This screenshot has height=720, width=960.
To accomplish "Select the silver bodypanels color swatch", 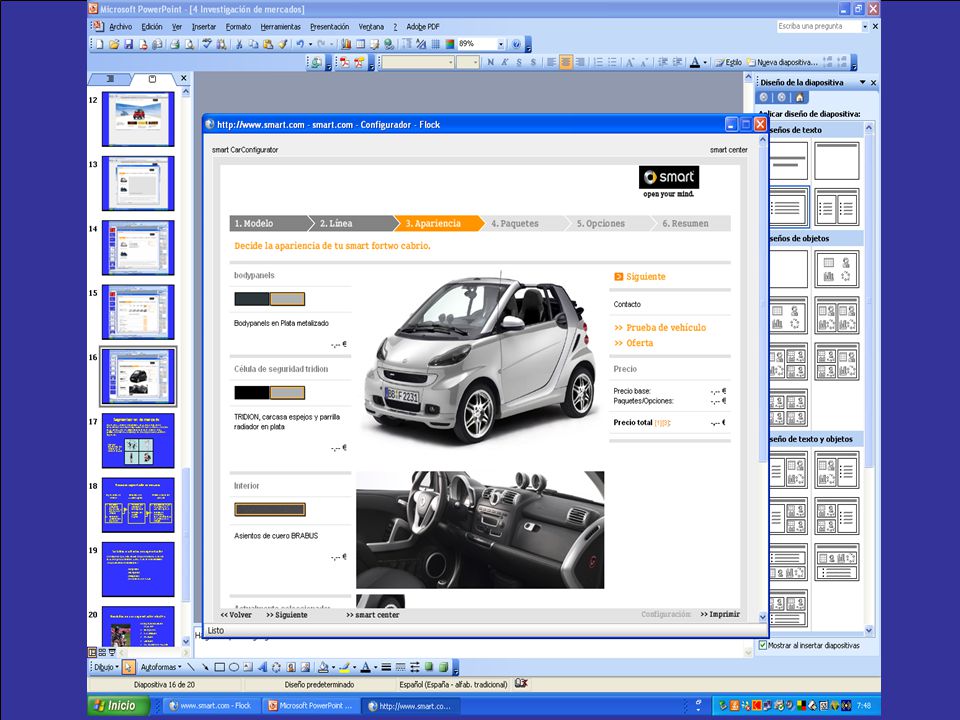I will click(x=287, y=299).
